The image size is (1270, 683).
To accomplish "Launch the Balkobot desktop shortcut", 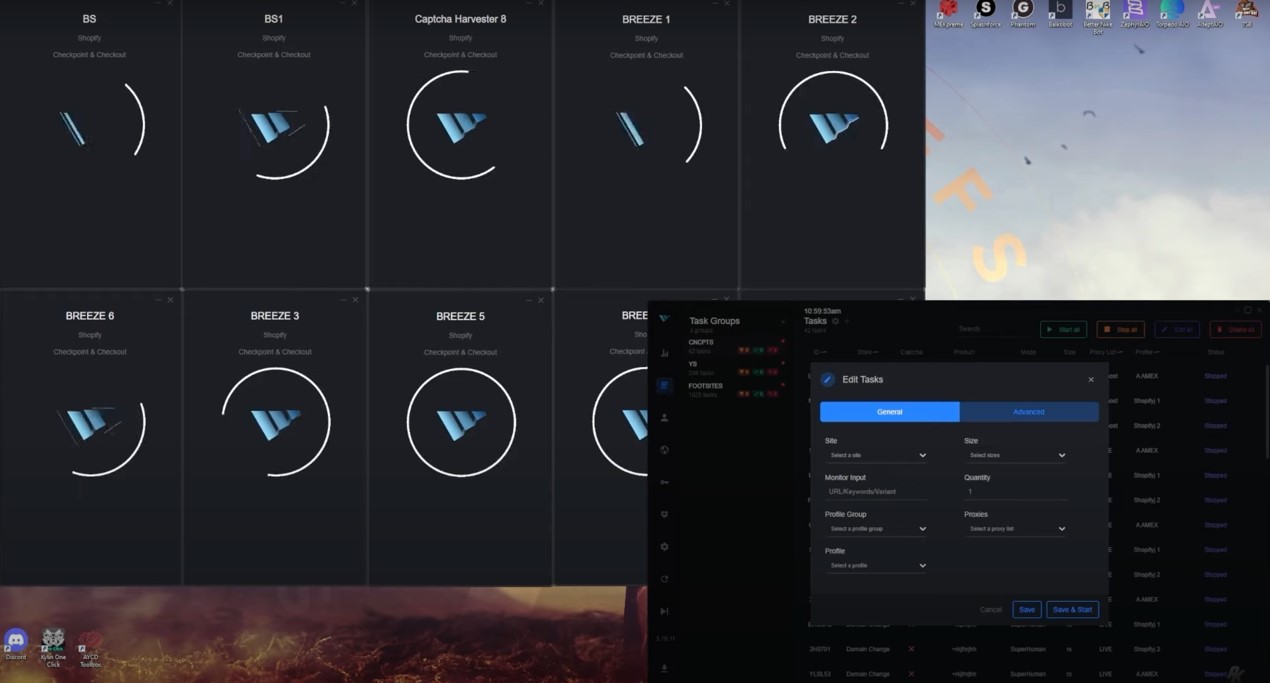I will [x=1059, y=13].
